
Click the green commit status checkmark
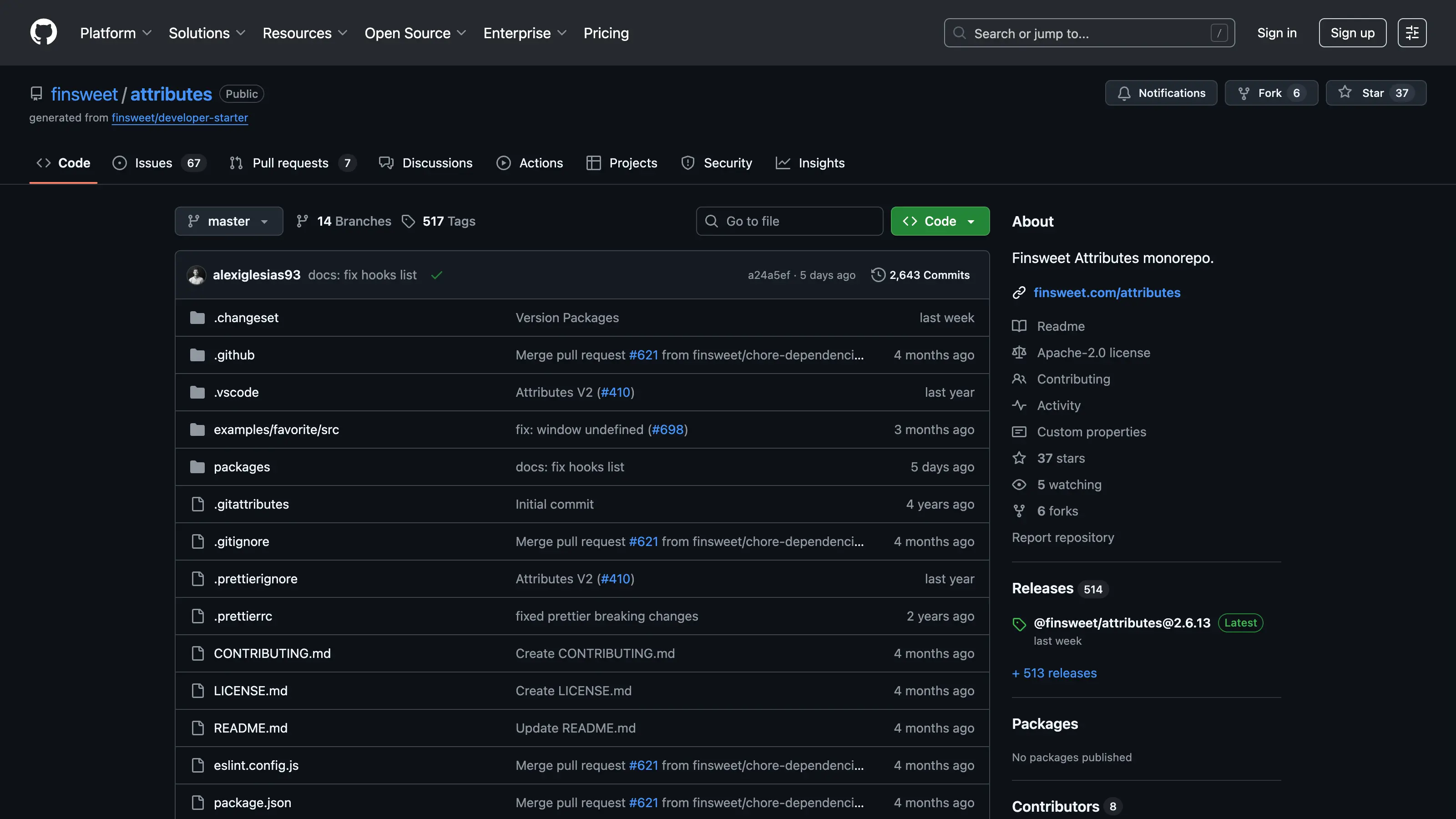pos(436,275)
